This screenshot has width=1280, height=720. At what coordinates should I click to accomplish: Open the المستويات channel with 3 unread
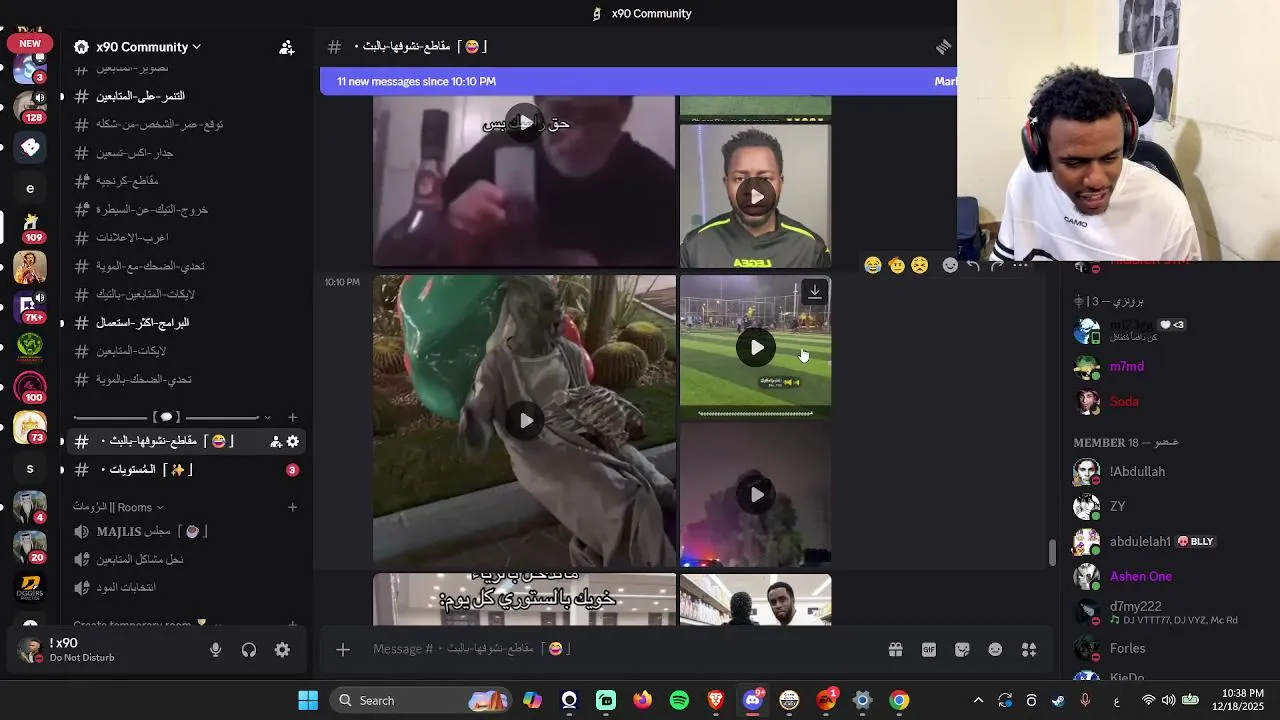coord(185,470)
